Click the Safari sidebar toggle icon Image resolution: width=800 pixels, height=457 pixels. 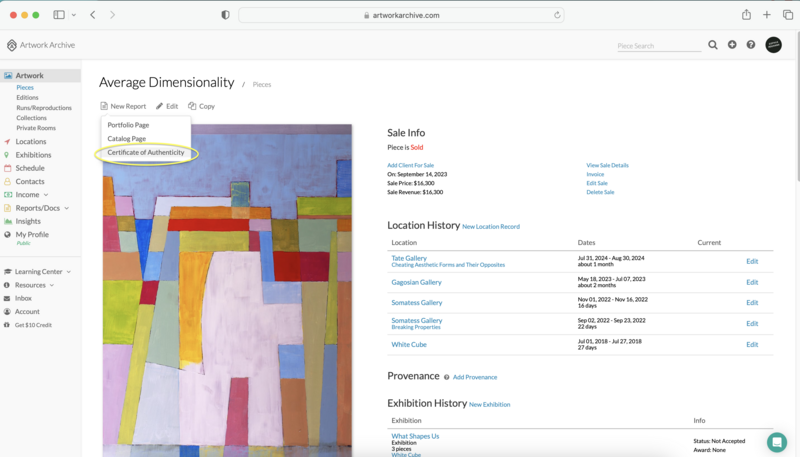pyautogui.click(x=59, y=15)
